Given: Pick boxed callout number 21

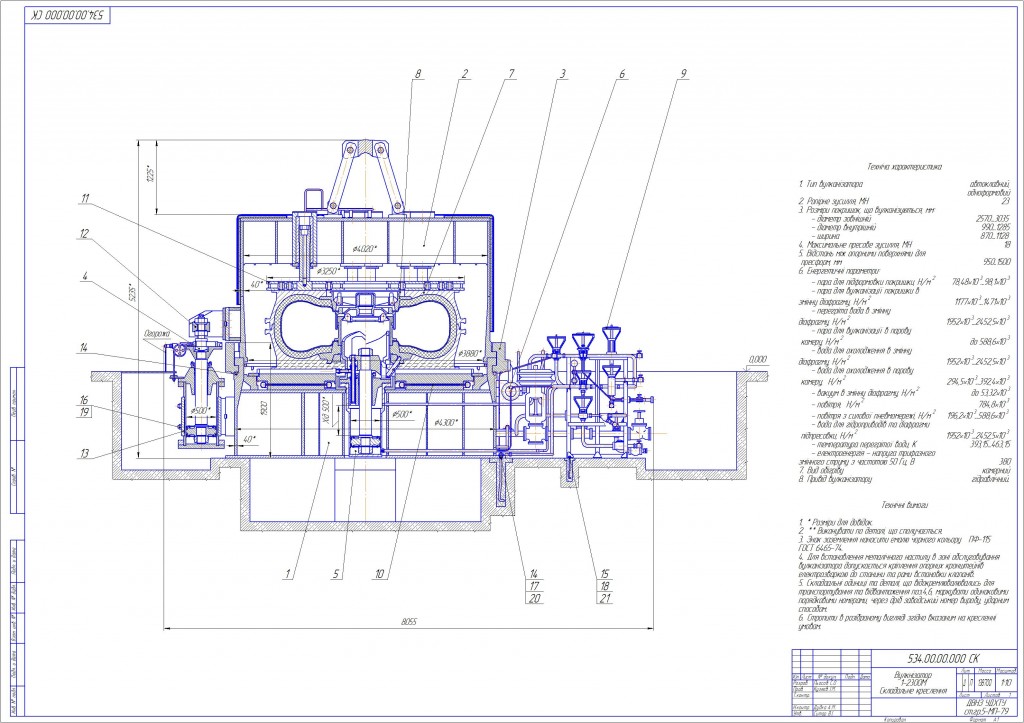Looking at the screenshot, I should [605, 598].
